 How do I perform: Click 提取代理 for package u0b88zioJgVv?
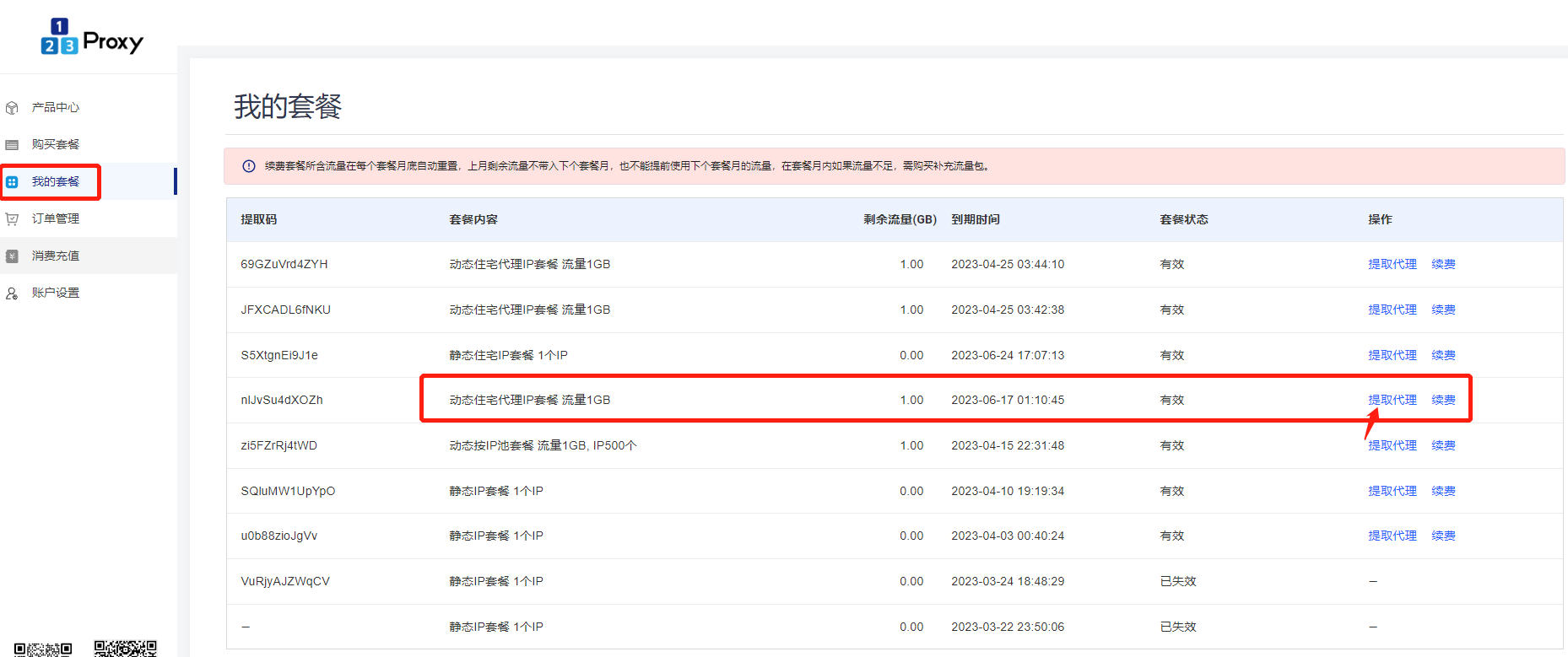1392,536
